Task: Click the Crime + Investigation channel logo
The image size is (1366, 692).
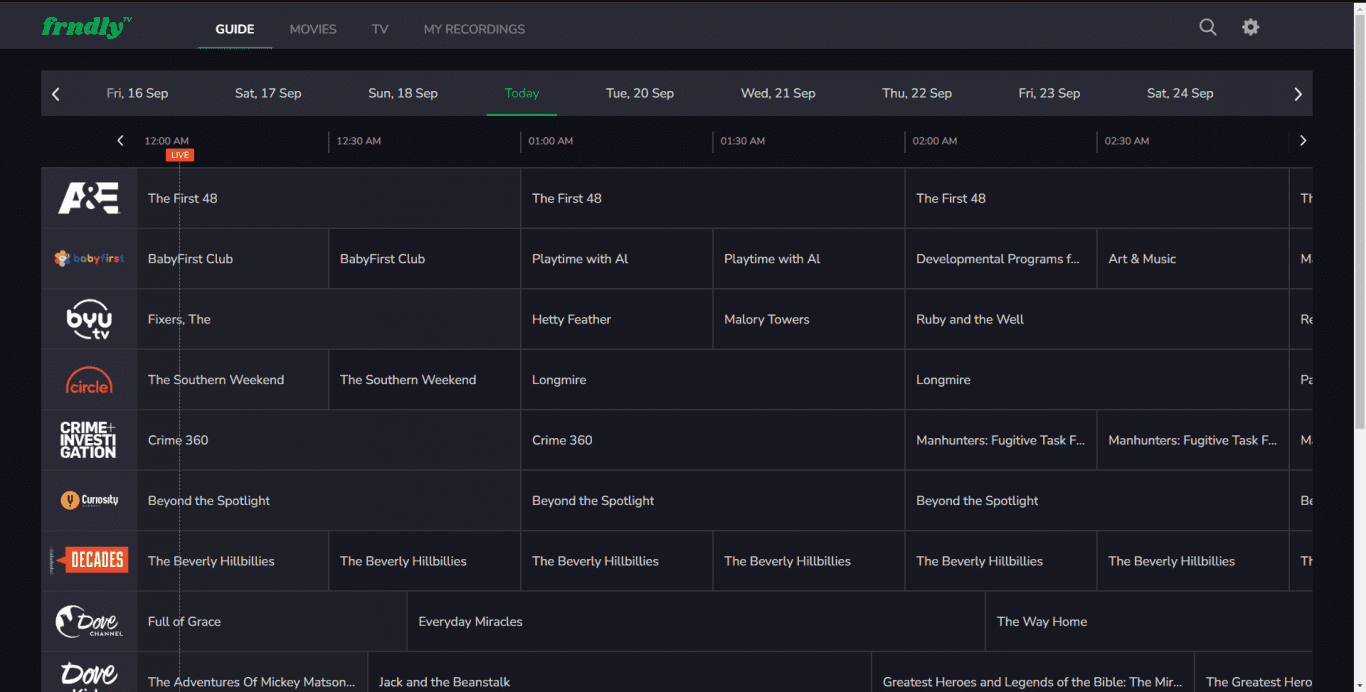Action: [x=89, y=440]
